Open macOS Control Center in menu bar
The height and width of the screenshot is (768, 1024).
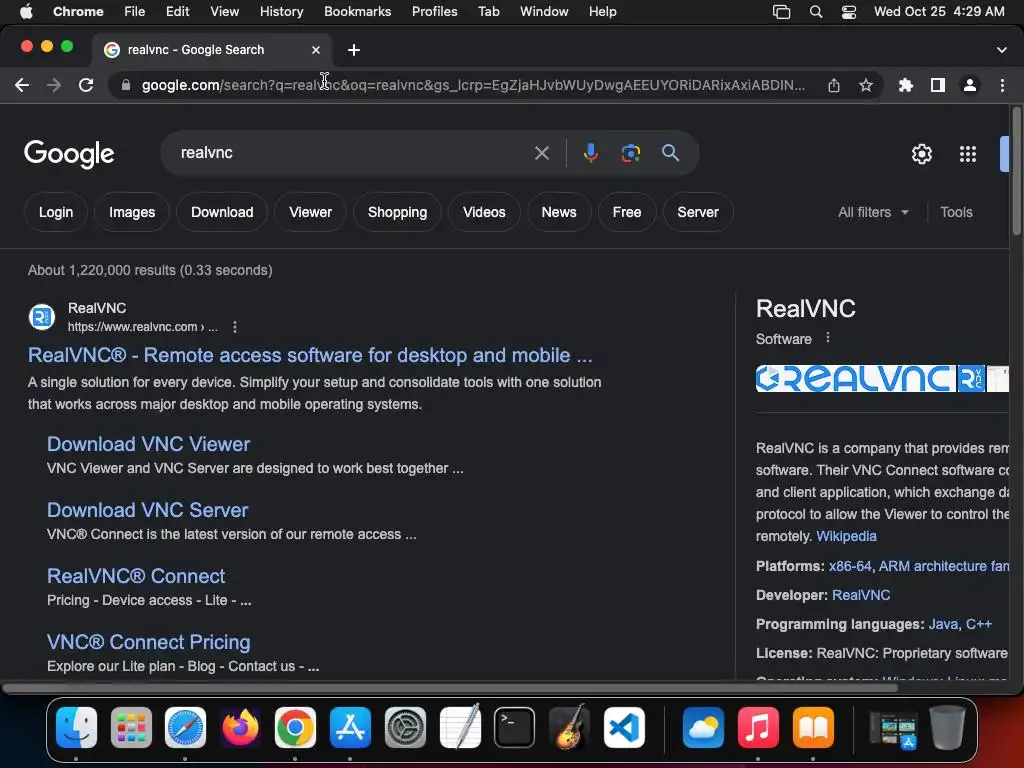(848, 12)
